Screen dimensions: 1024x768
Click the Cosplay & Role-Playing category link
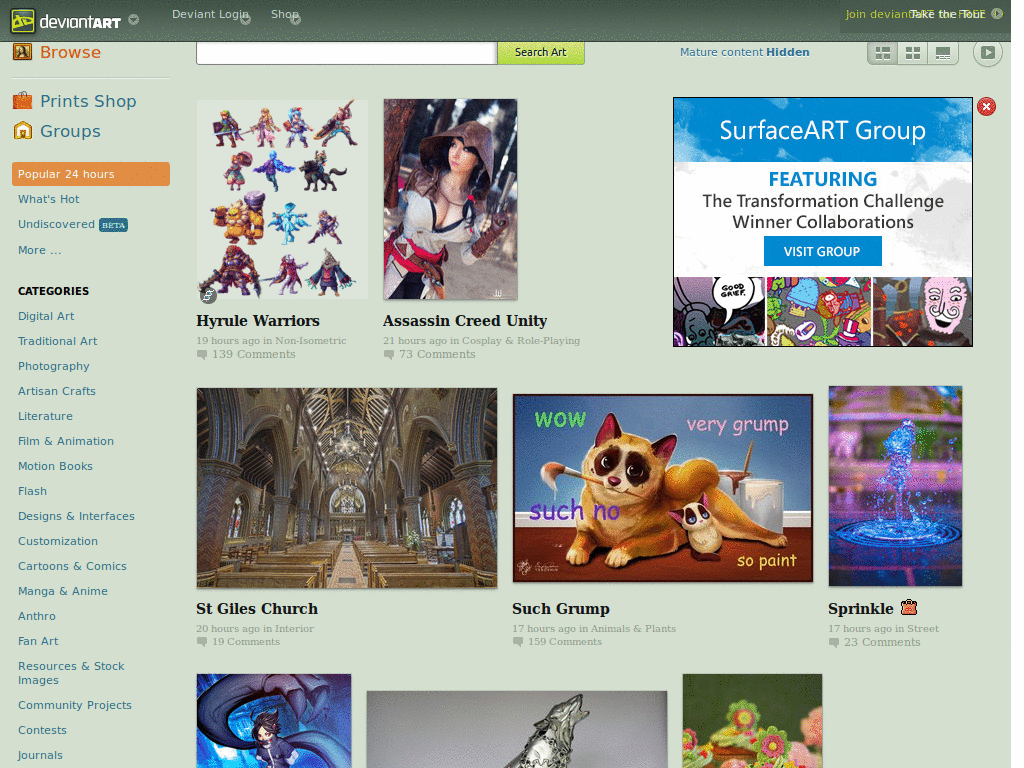tap(521, 340)
